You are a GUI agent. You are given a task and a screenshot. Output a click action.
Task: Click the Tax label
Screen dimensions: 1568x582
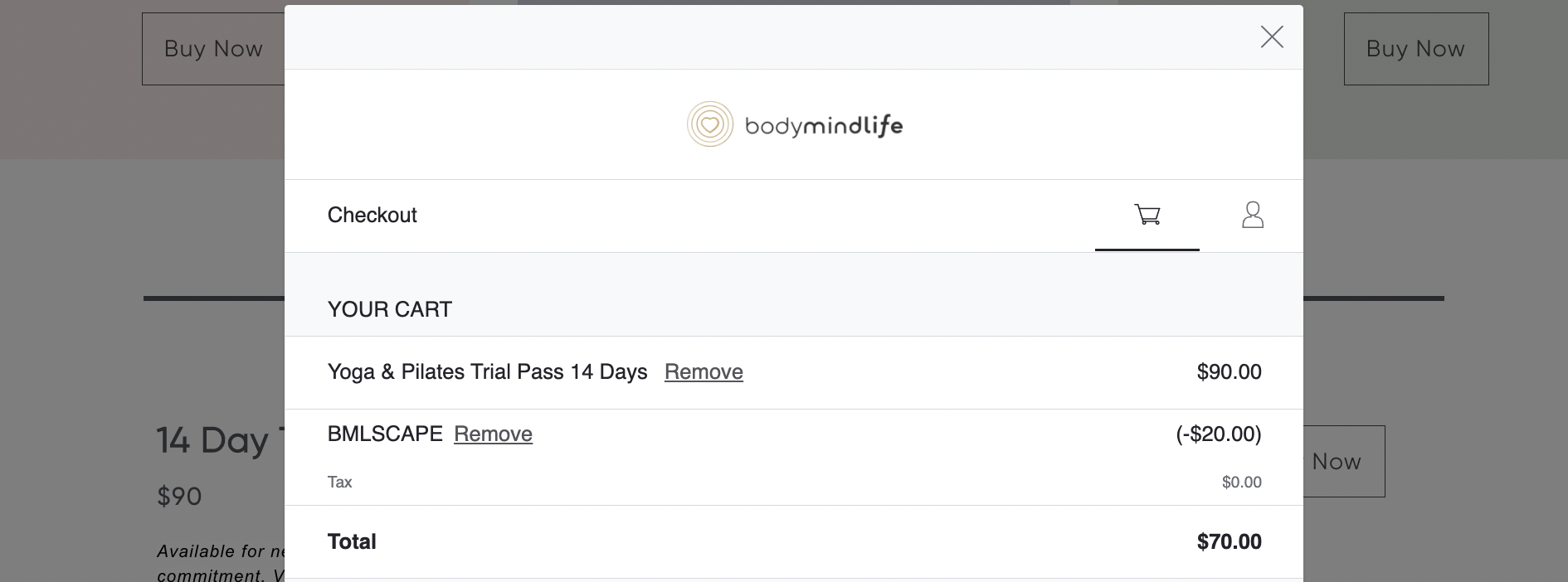[339, 482]
